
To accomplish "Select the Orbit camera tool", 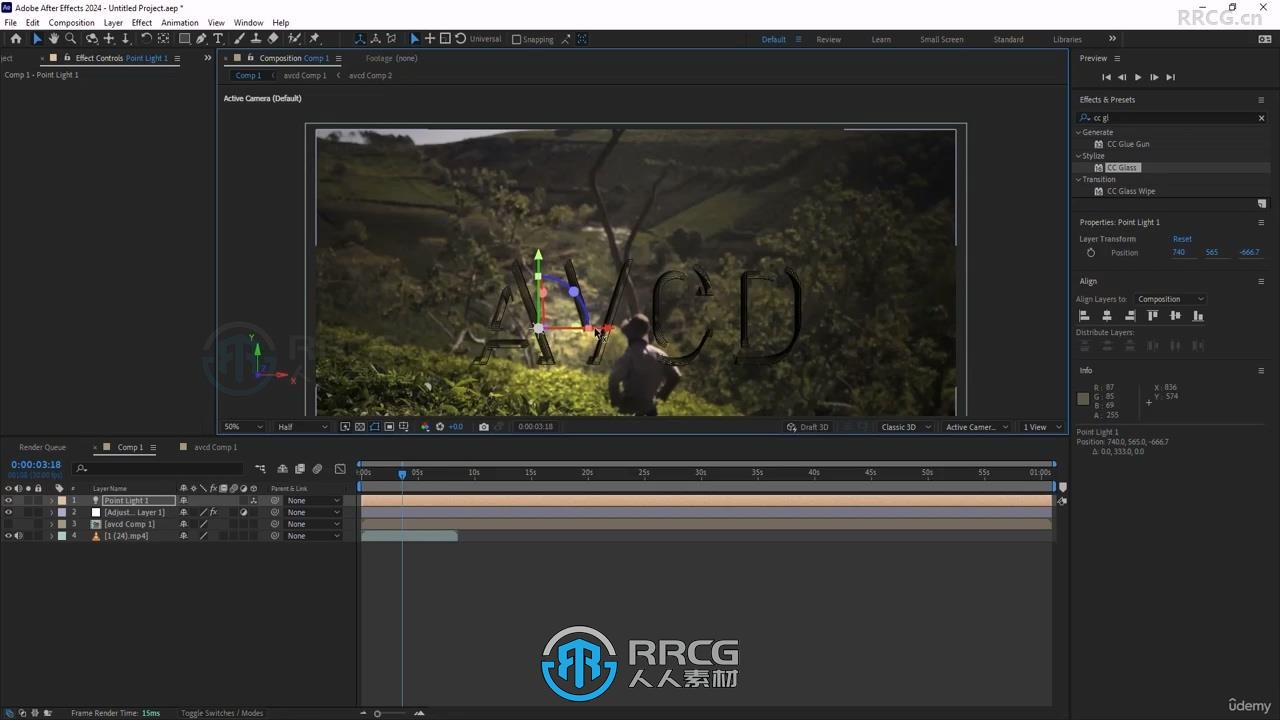I will pos(91,39).
